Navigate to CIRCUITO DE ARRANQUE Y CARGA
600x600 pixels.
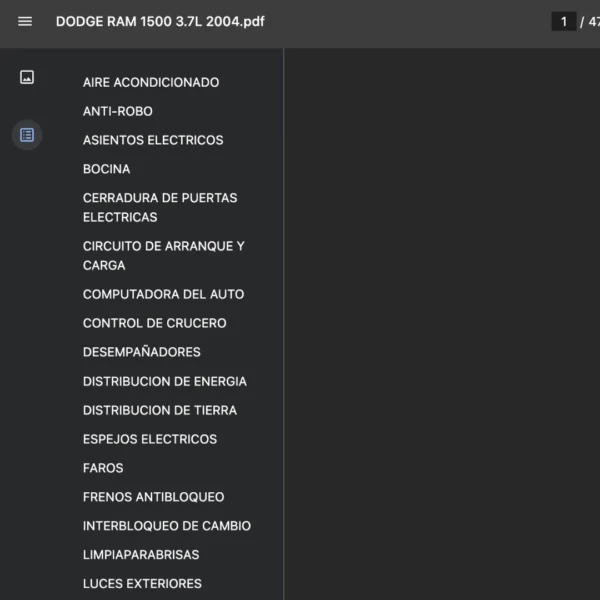(x=164, y=255)
